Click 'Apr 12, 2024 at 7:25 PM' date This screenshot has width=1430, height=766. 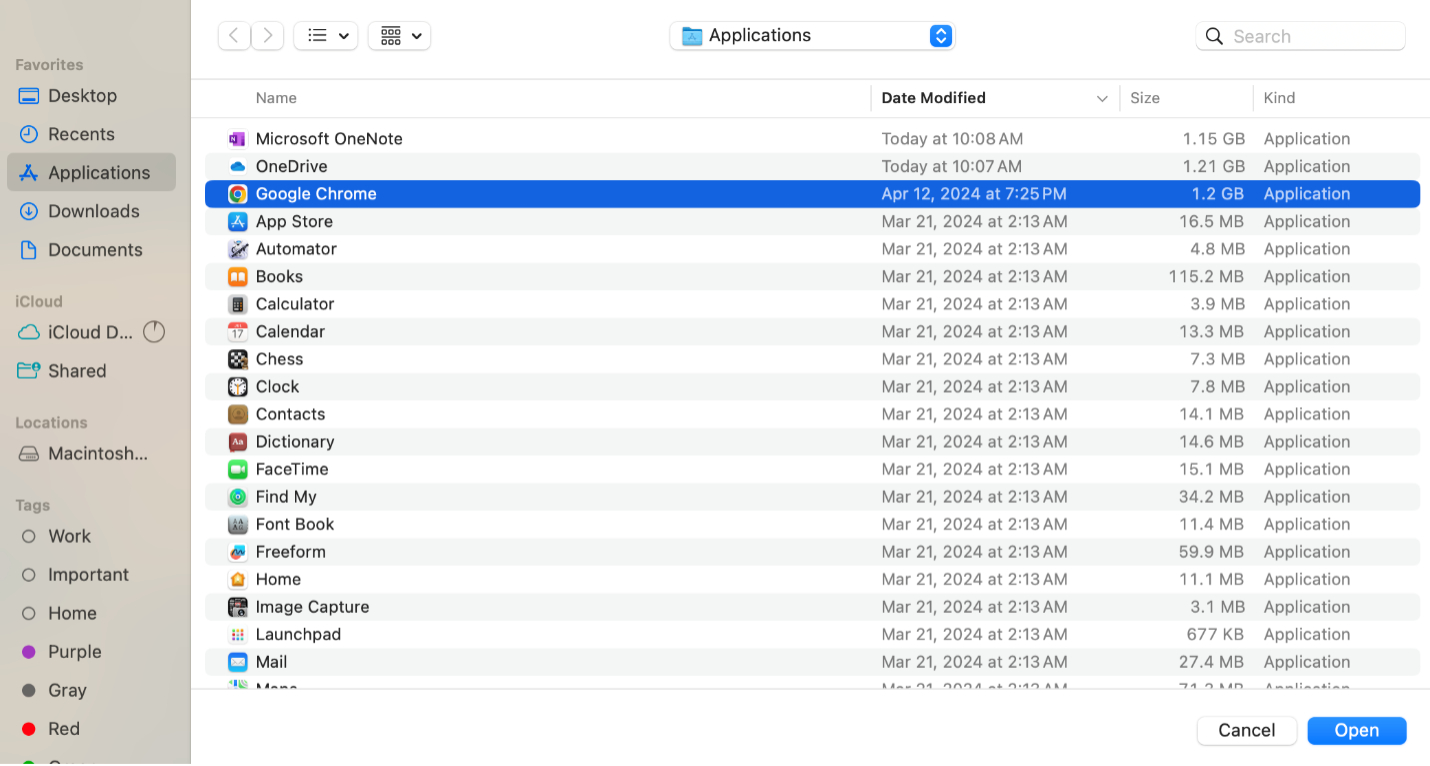(x=974, y=194)
